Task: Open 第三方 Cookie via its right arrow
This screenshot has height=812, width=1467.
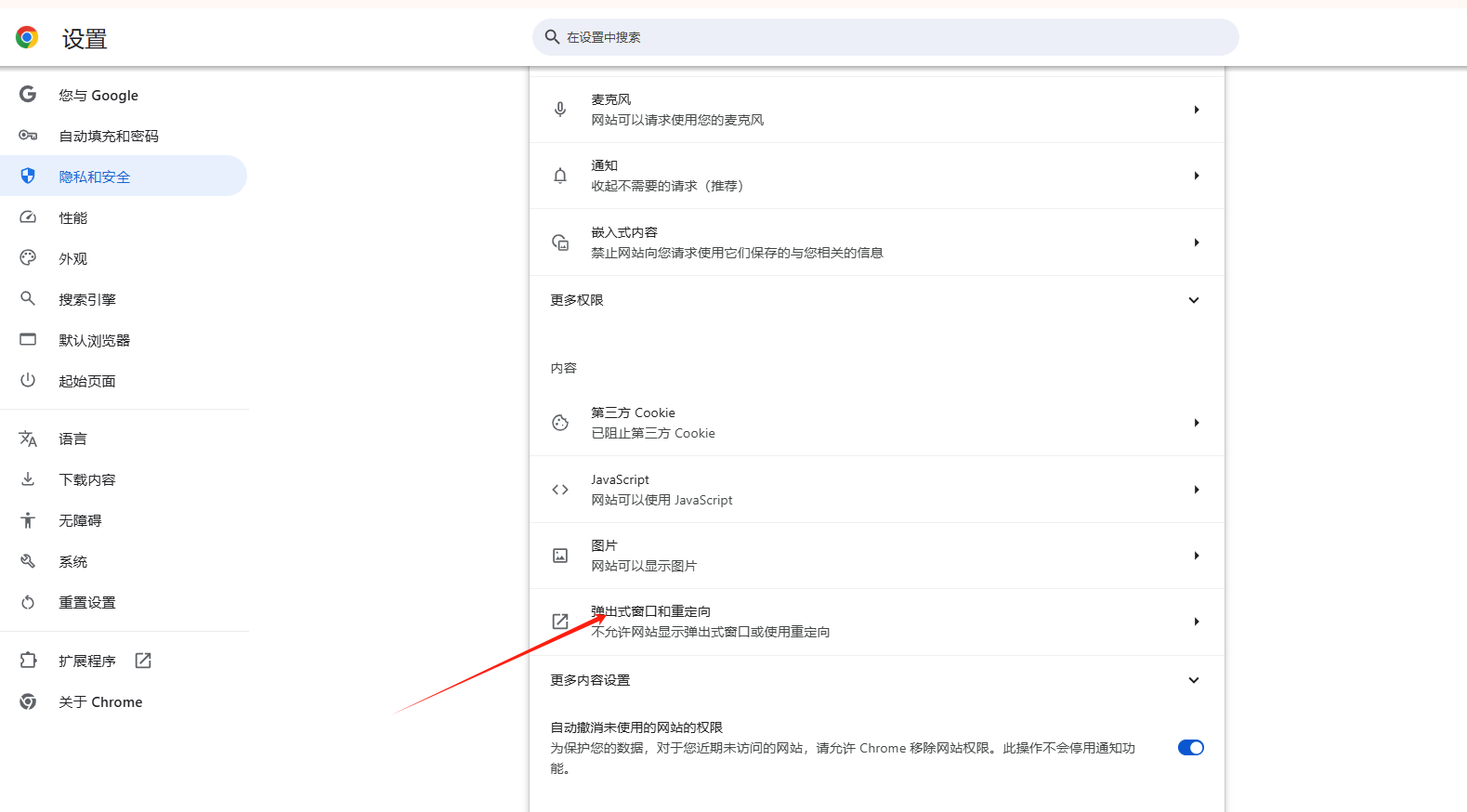Action: [x=1197, y=423]
